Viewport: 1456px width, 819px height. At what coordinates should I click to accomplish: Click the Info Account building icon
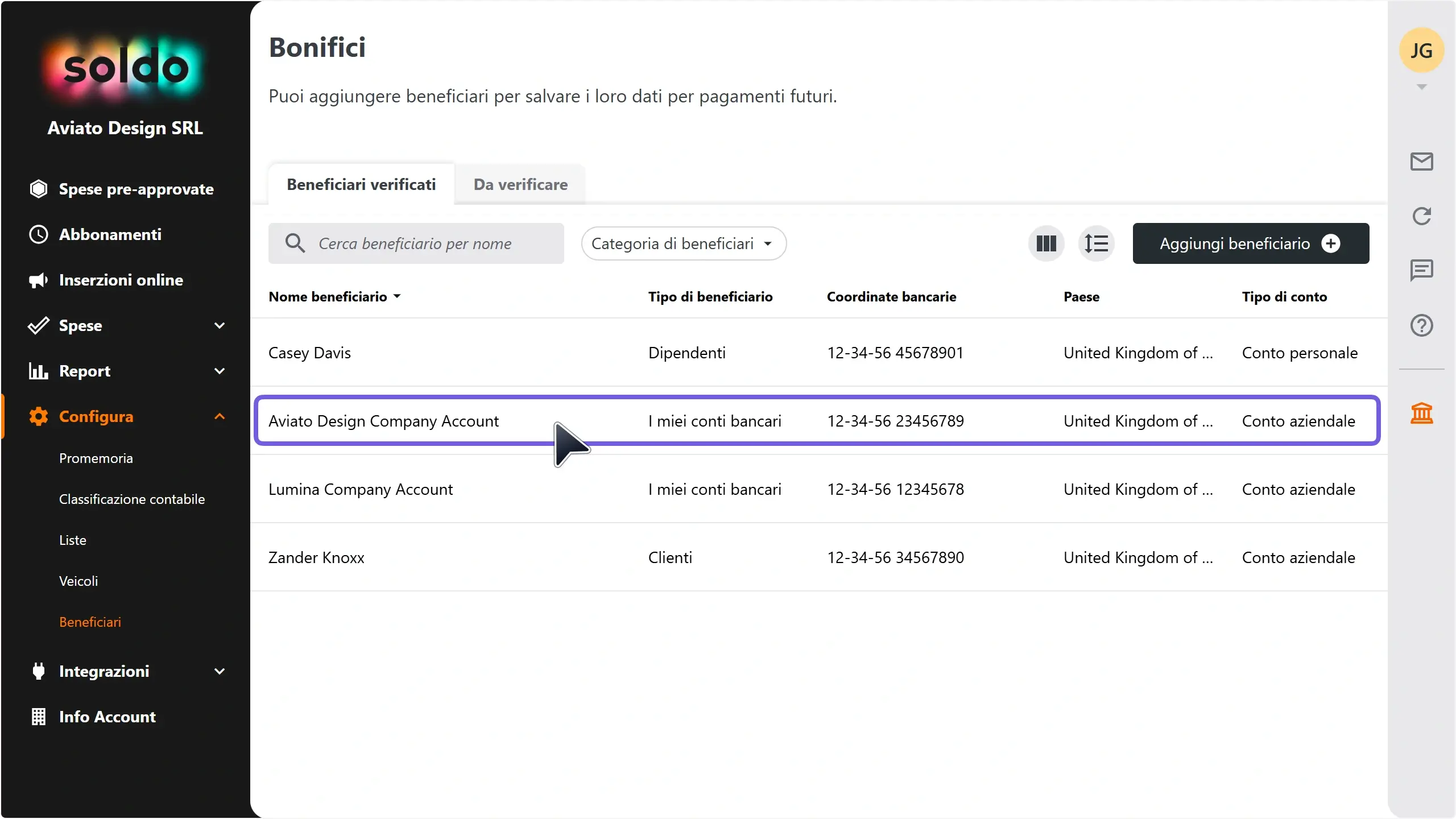[38, 717]
